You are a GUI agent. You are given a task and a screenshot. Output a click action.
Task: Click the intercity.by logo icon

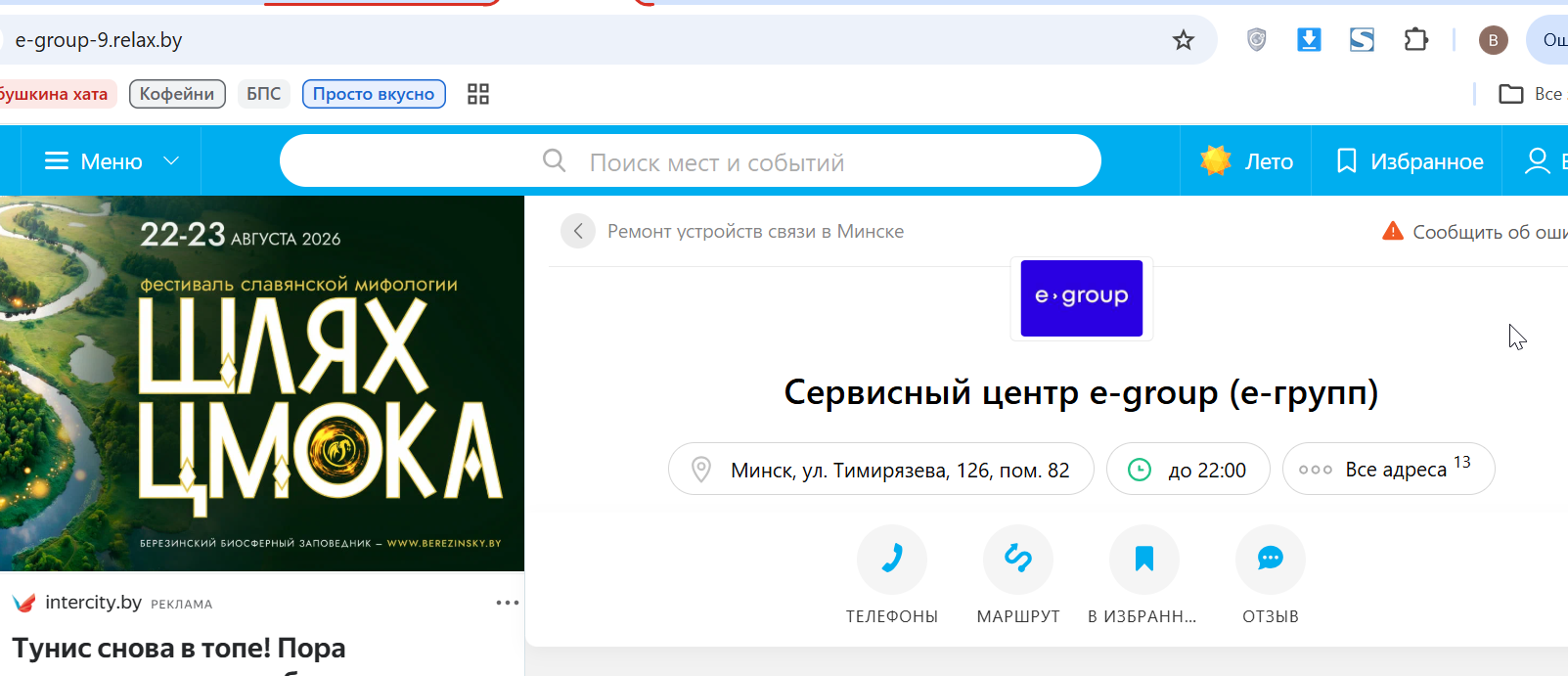pos(24,603)
